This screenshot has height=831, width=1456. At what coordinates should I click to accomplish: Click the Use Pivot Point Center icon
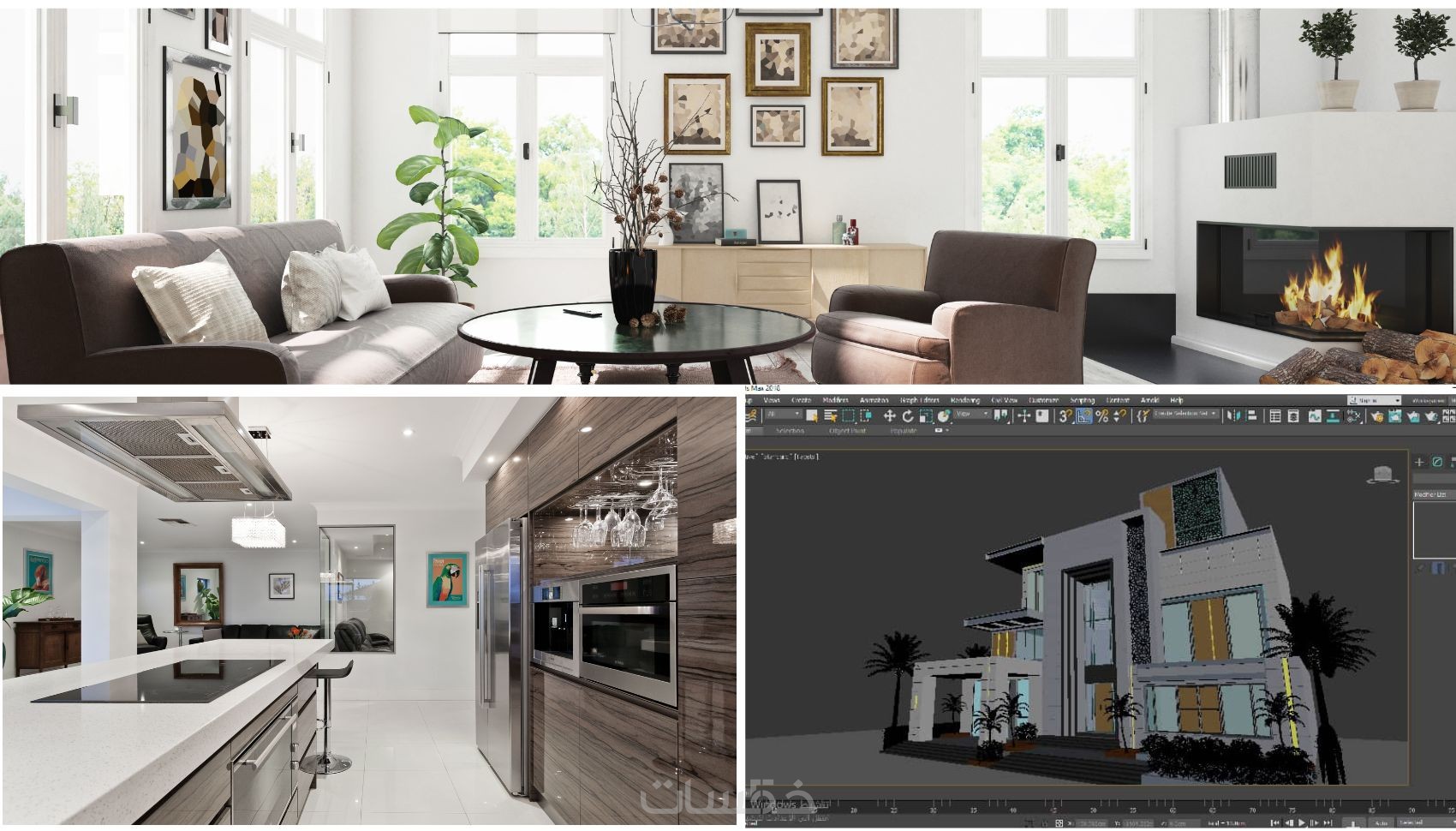click(1001, 415)
